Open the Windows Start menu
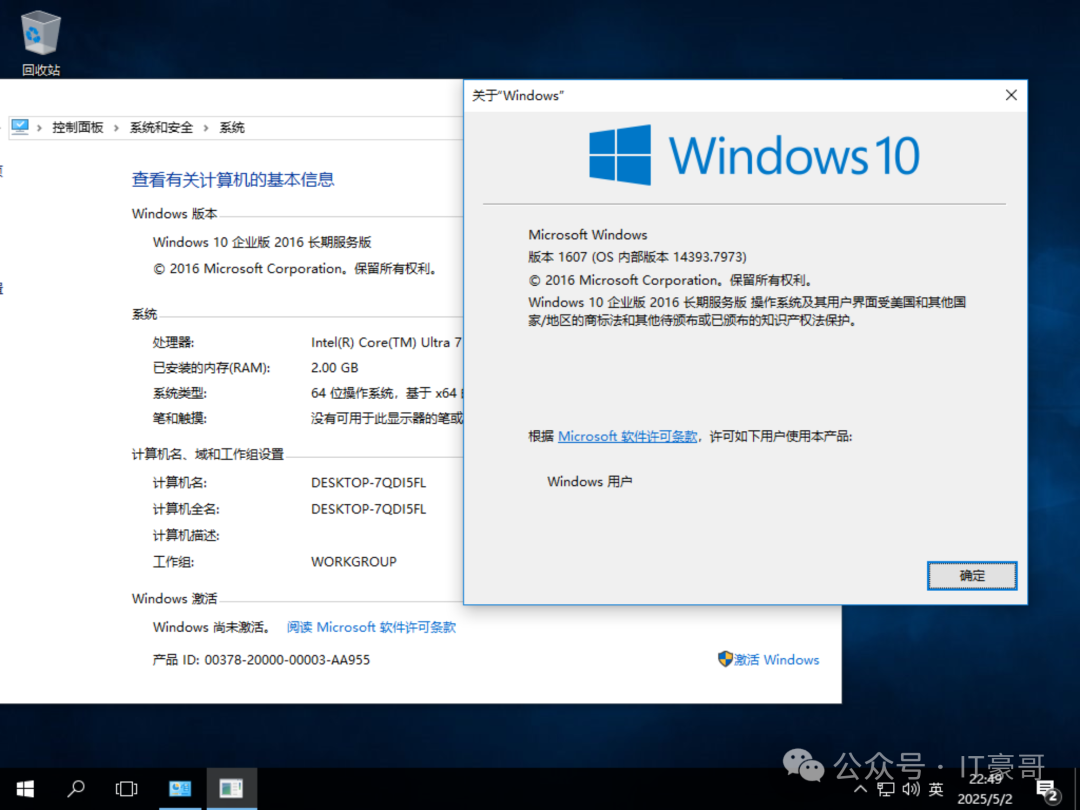The height and width of the screenshot is (810, 1080). [25, 789]
